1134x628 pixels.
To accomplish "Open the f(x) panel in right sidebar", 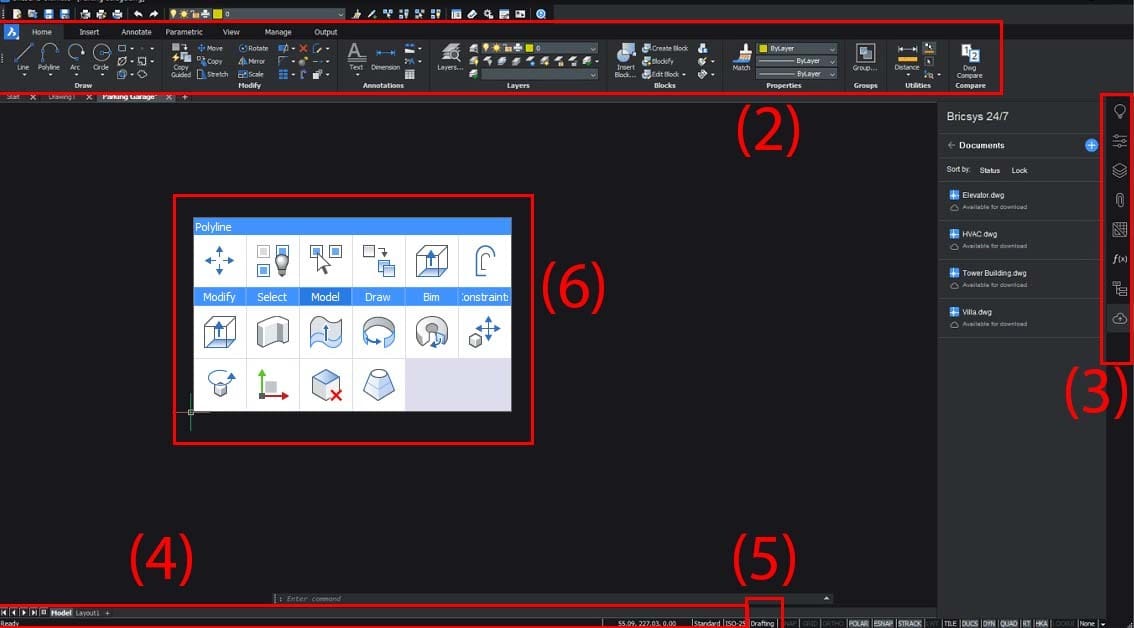I will click(x=1119, y=259).
